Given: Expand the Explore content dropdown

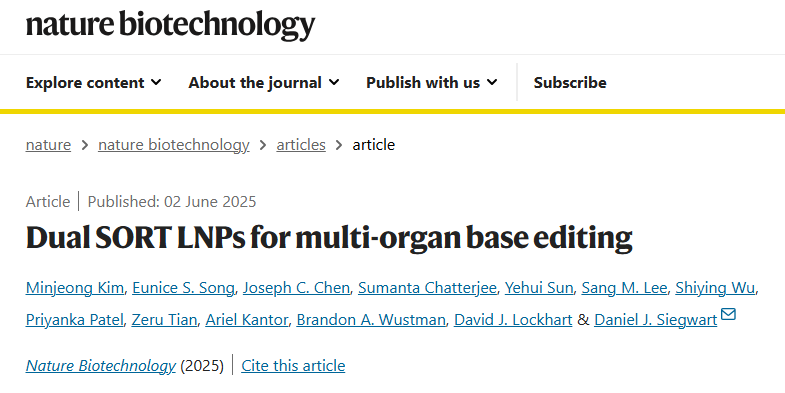Looking at the screenshot, I should pos(94,83).
